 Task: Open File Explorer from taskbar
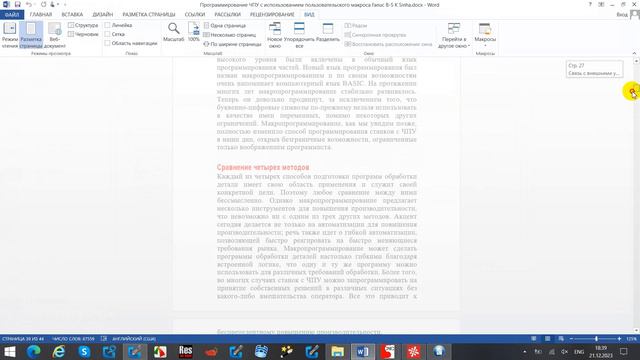pyautogui.click(x=338, y=351)
